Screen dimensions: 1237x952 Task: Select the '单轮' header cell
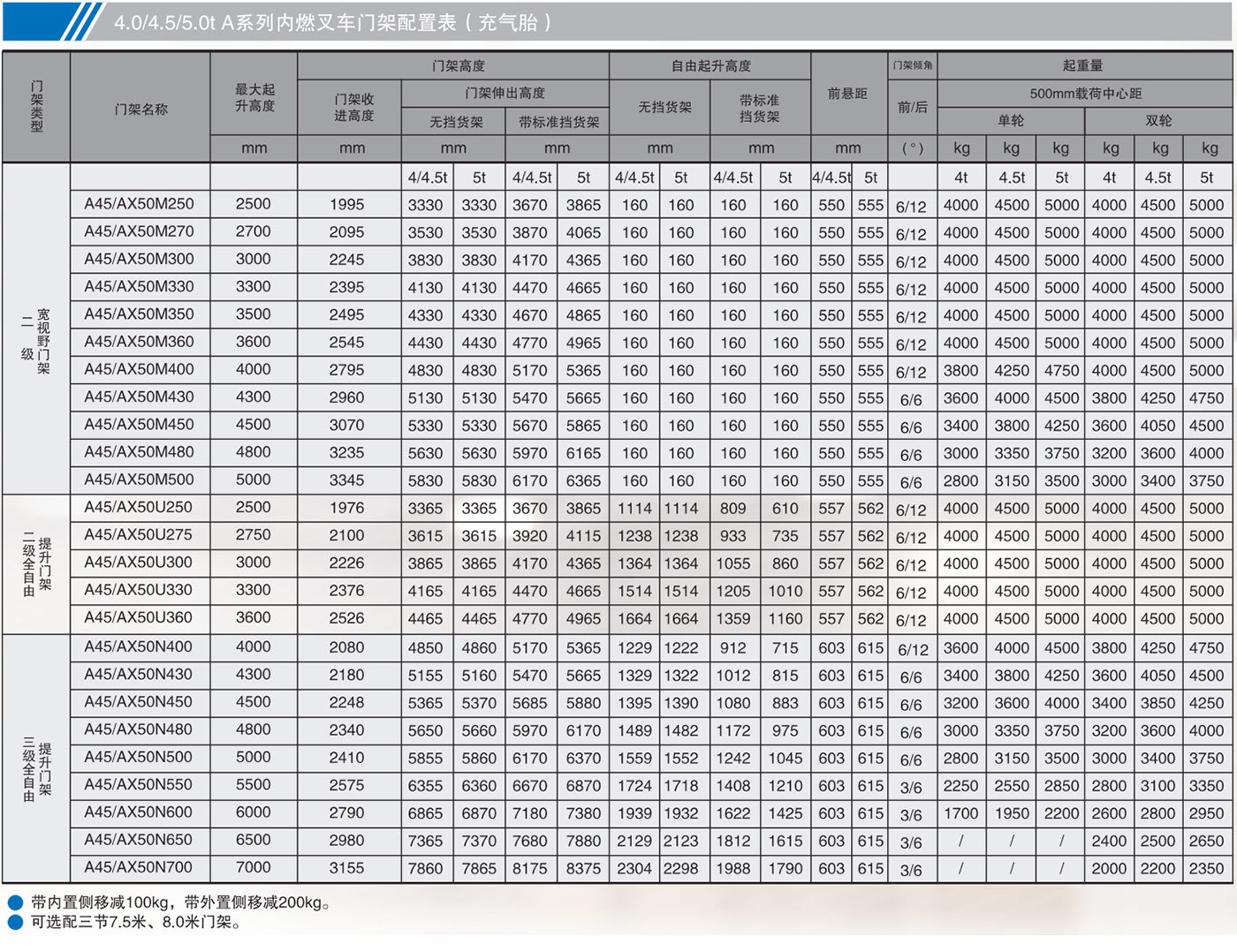point(1011,120)
